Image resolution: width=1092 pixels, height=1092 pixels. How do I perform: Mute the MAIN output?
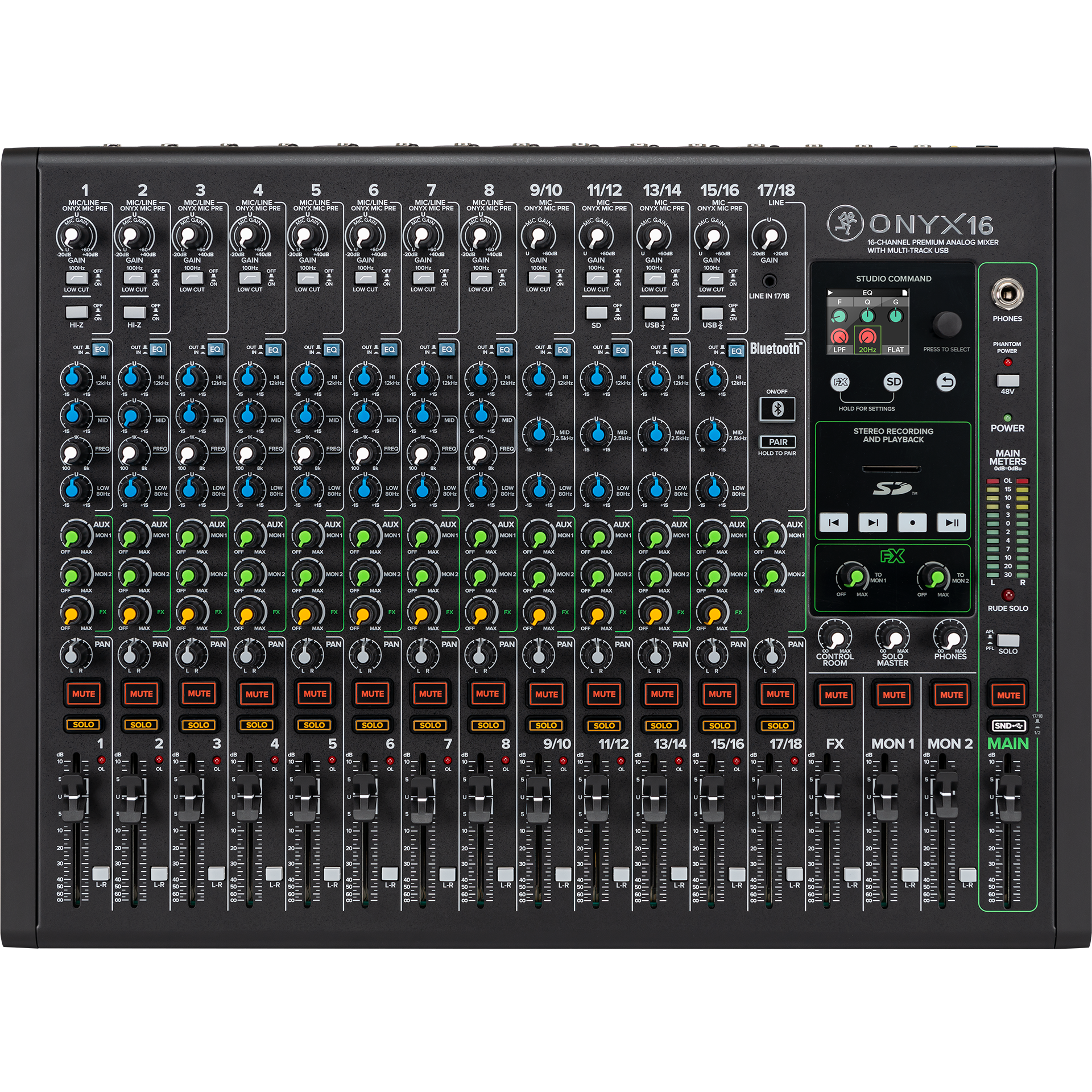pos(1008,695)
